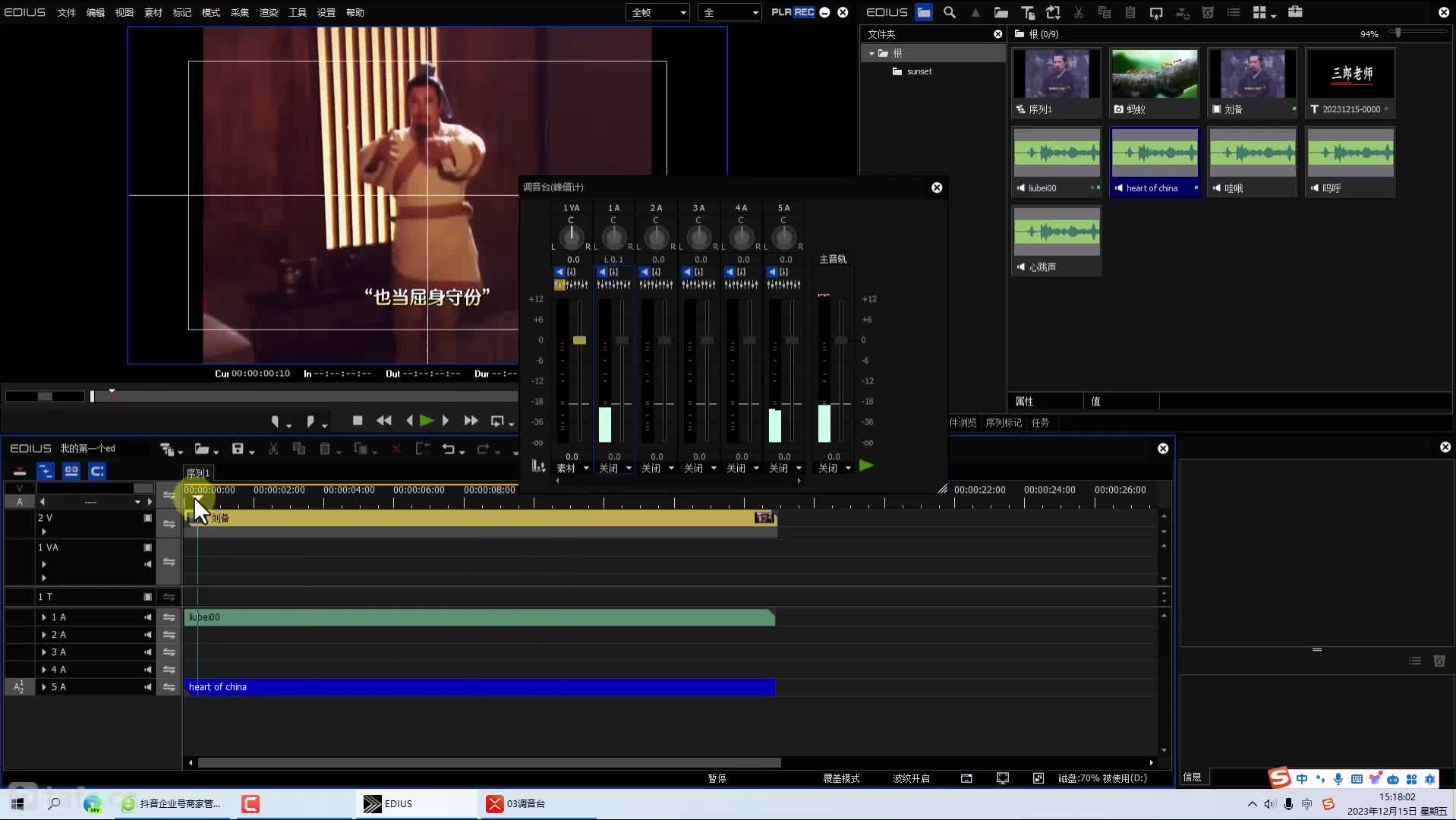
Task: Create a title clip in the bin
Action: point(1028,12)
